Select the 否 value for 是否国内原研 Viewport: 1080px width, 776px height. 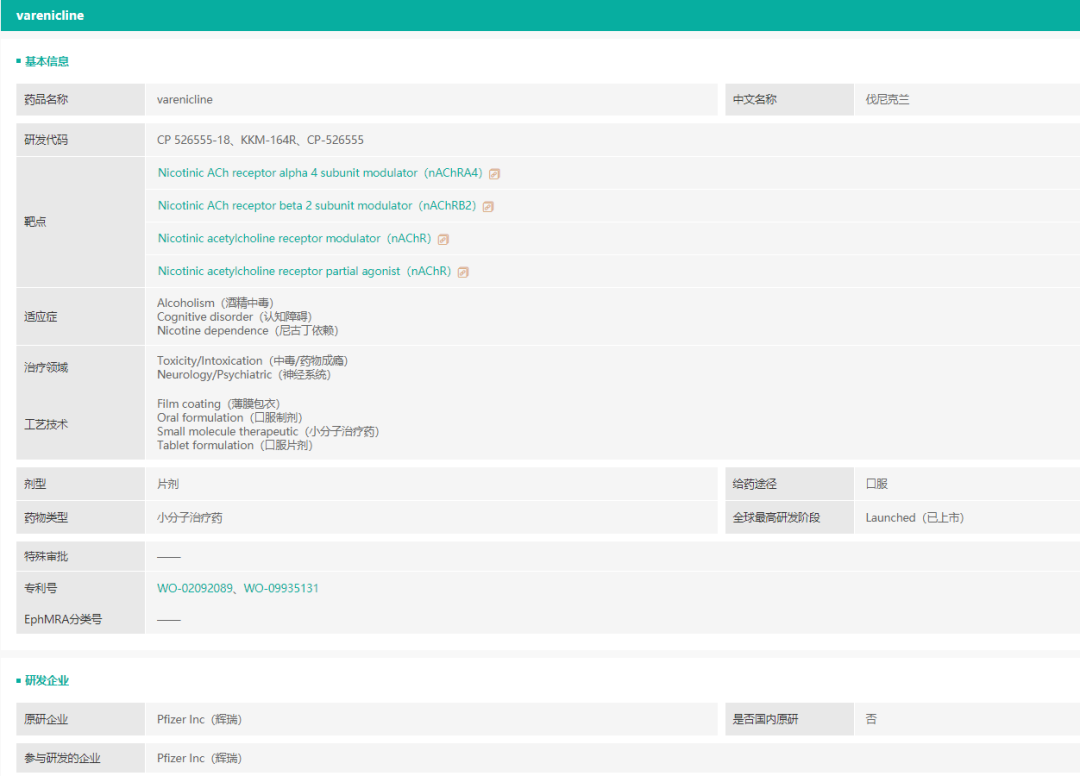pyautogui.click(x=871, y=719)
